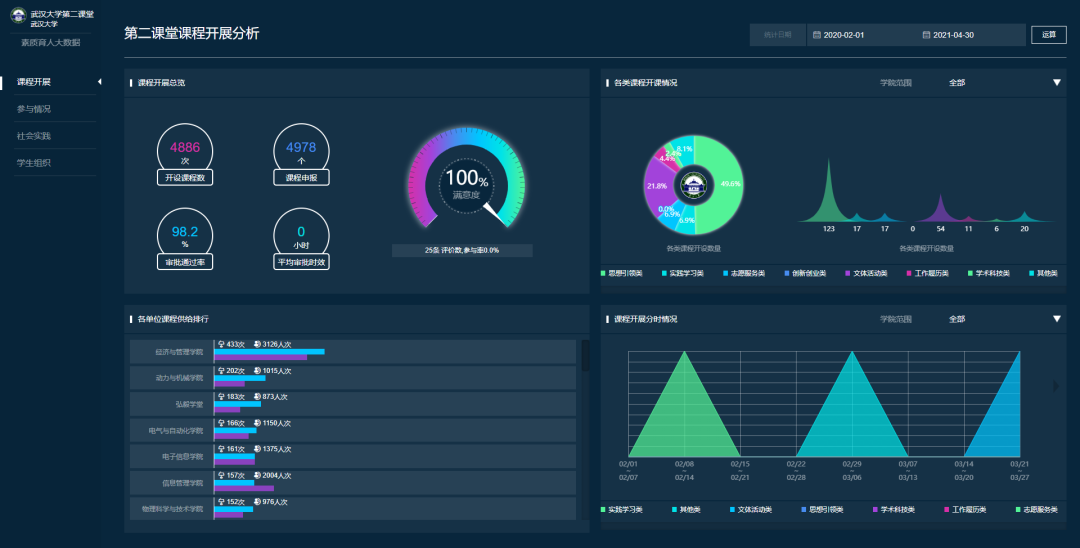Screen dimensions: 1080x548
Task: Click the scrollbar in the 各单位课程供给排行 list
Action: click(585, 355)
